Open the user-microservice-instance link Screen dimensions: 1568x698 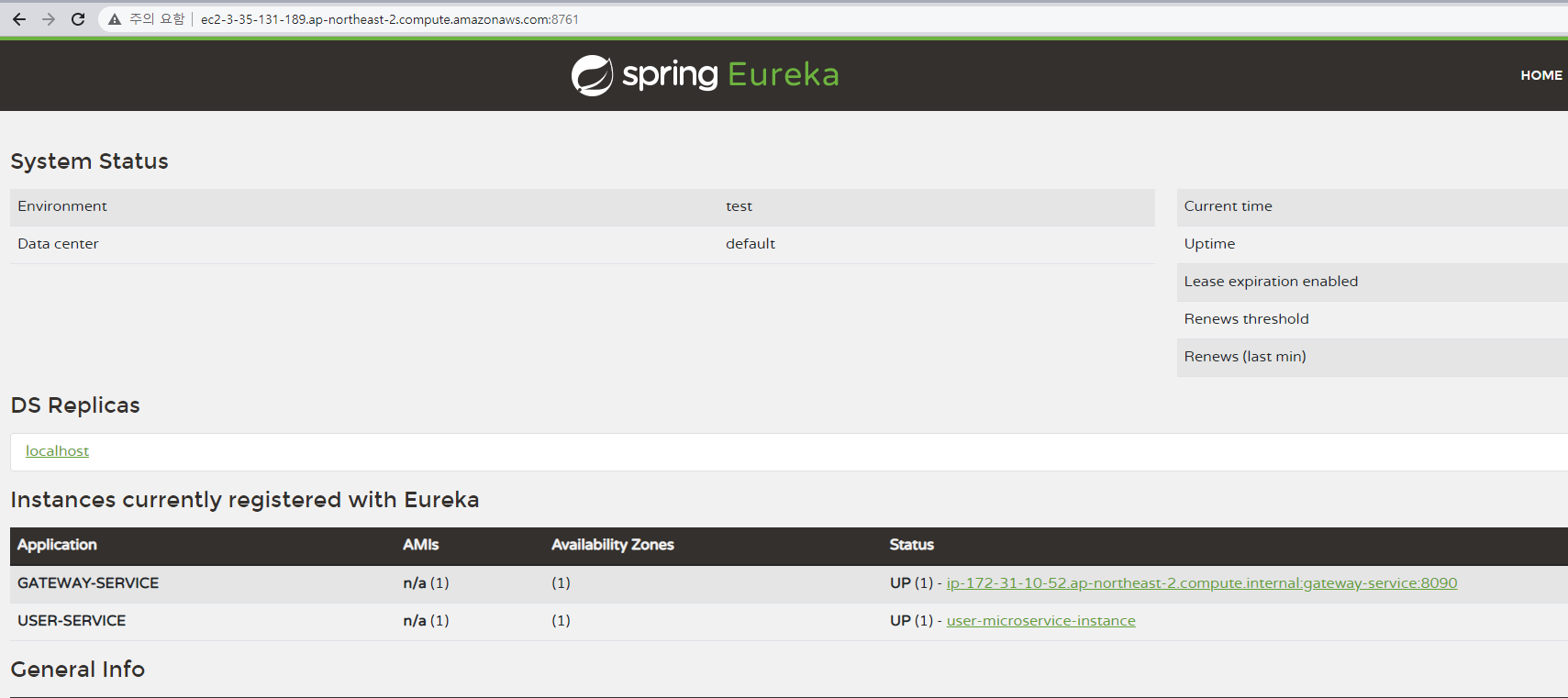(x=1041, y=621)
